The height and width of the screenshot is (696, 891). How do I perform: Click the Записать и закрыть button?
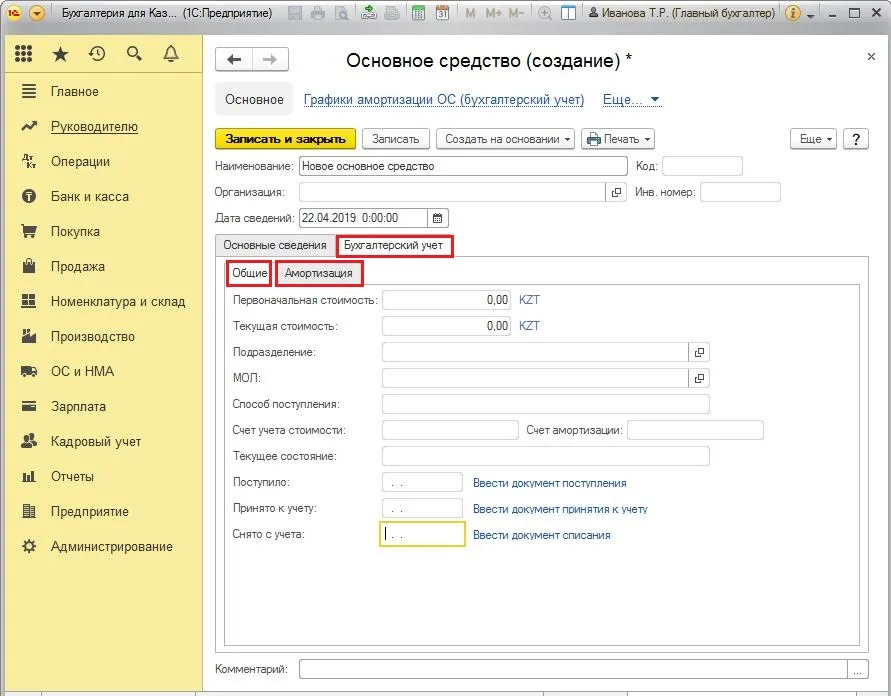[x=285, y=139]
